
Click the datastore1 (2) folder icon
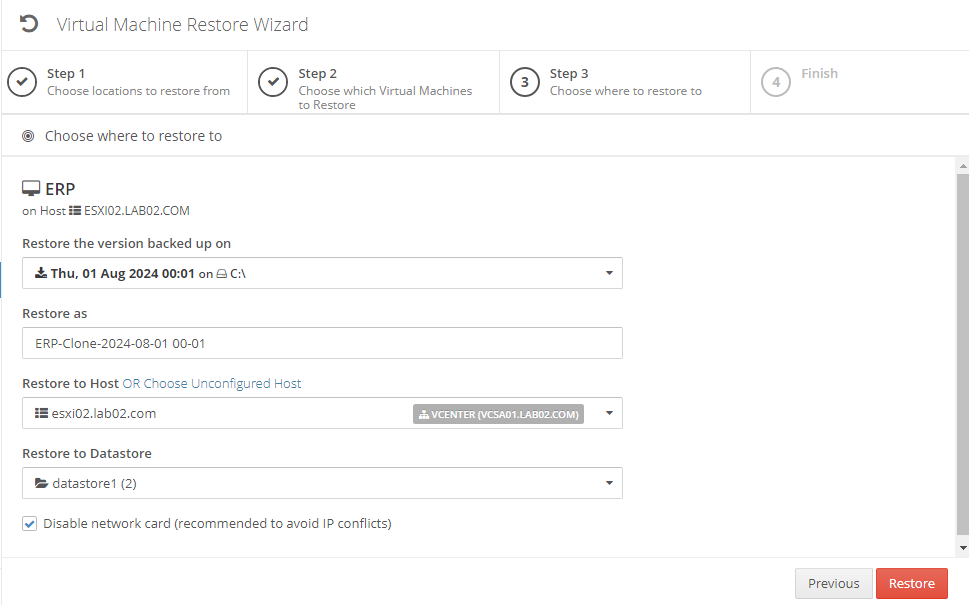[x=41, y=483]
